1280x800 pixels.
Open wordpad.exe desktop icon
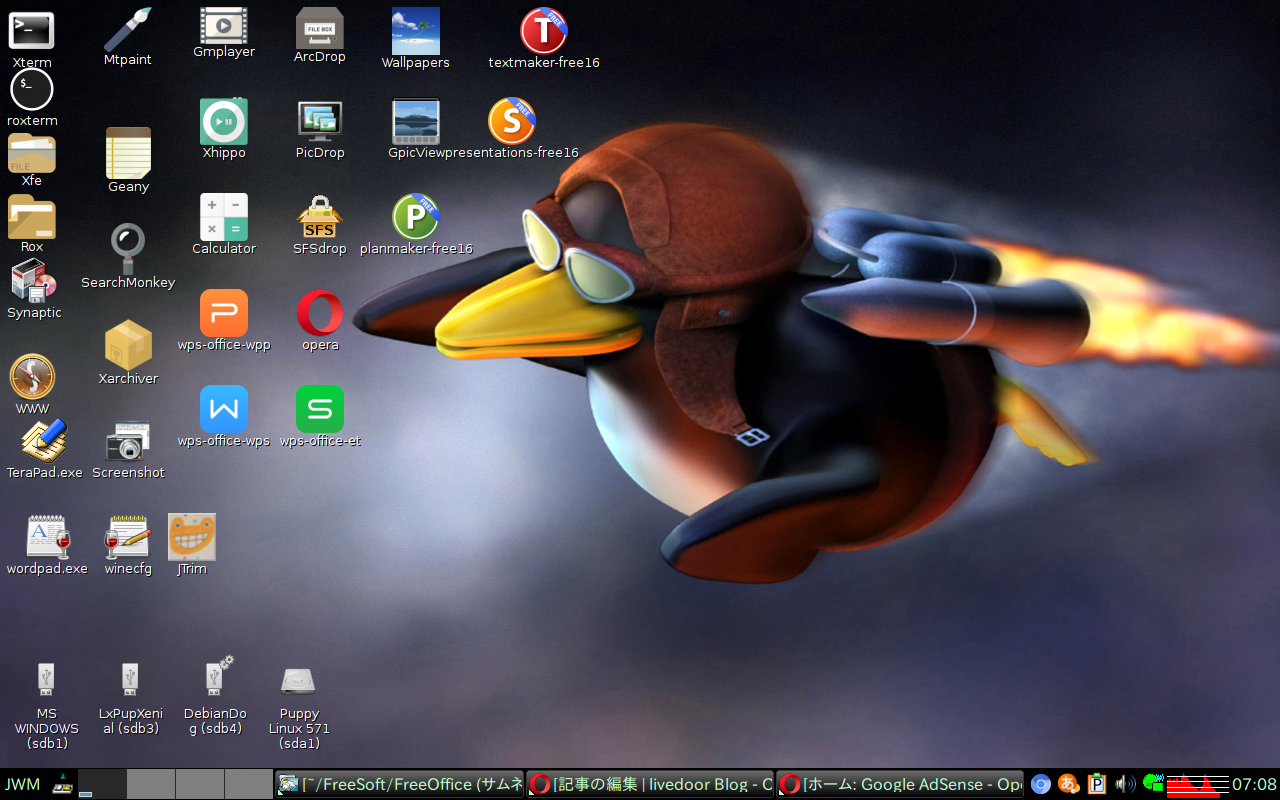coord(47,537)
